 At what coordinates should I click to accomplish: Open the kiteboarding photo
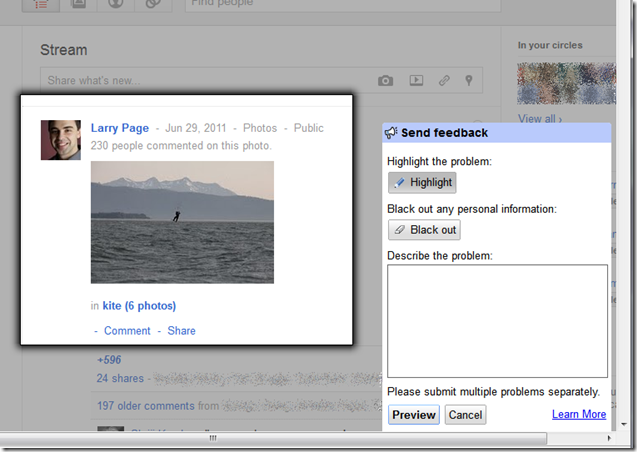[x=182, y=223]
